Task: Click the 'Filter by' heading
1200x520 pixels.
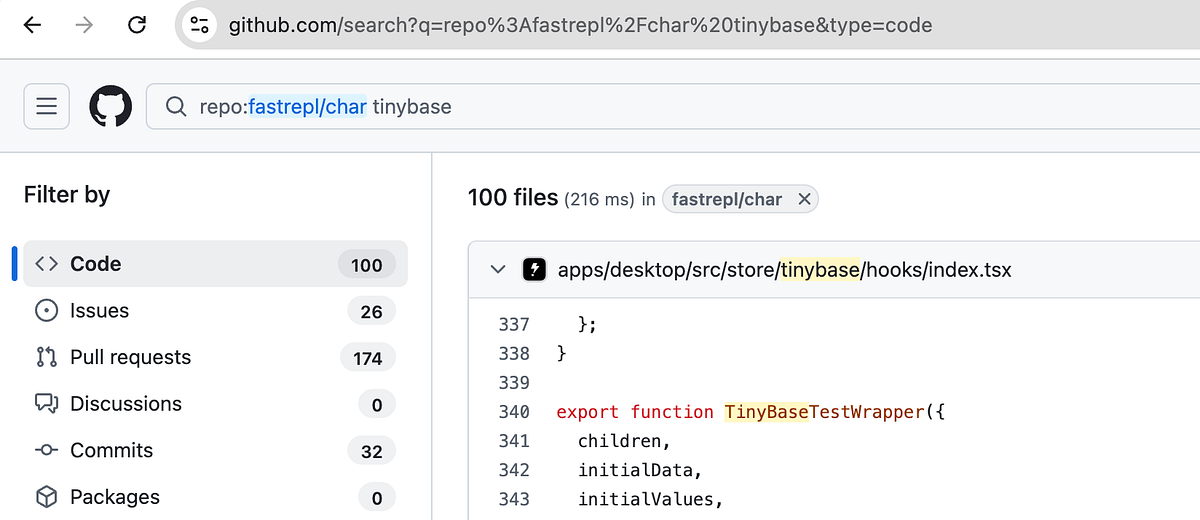Action: click(x=67, y=194)
